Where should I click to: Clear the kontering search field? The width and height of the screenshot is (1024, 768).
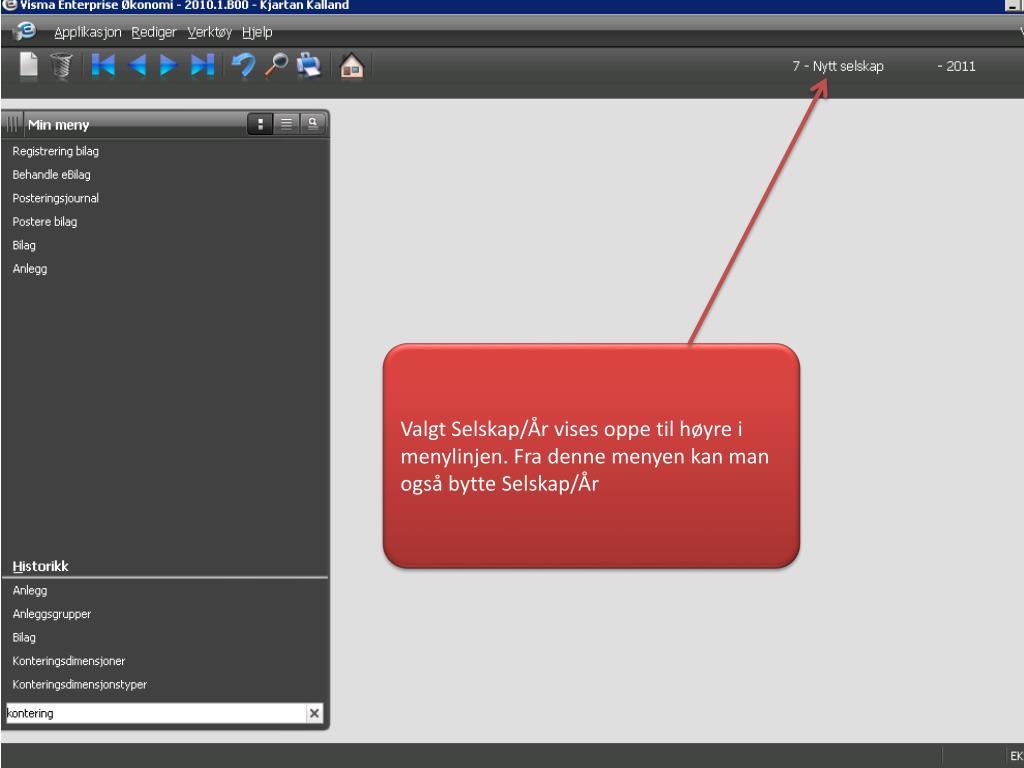point(314,713)
